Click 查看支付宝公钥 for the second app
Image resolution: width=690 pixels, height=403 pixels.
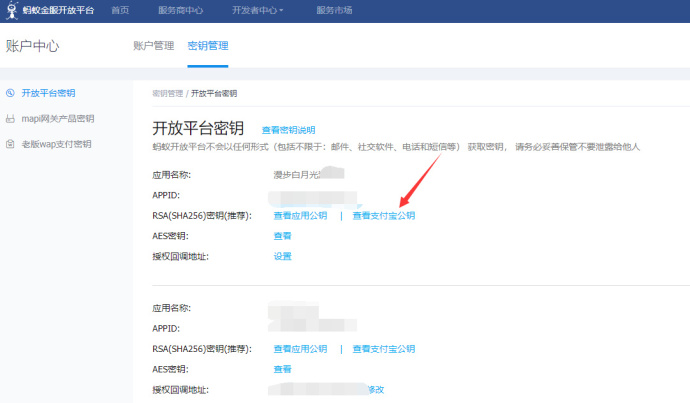[384, 349]
